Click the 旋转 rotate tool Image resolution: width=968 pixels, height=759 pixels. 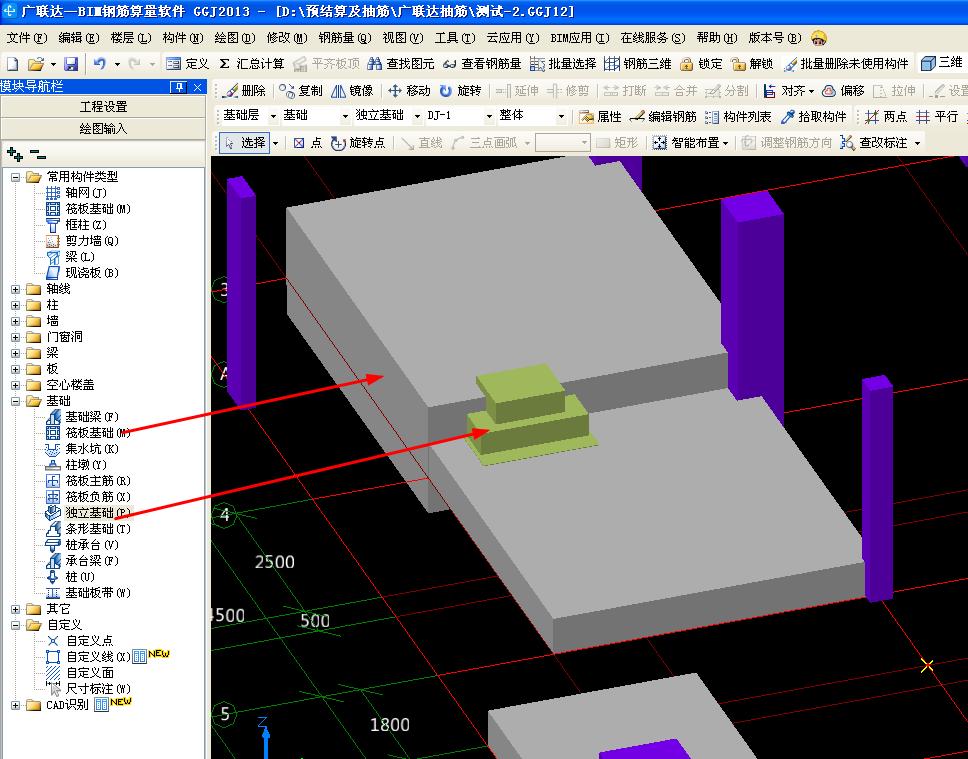click(461, 91)
